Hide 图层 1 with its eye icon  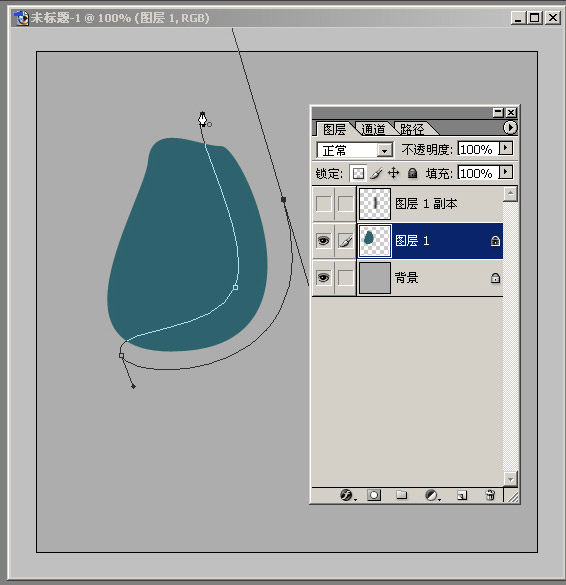[323, 241]
